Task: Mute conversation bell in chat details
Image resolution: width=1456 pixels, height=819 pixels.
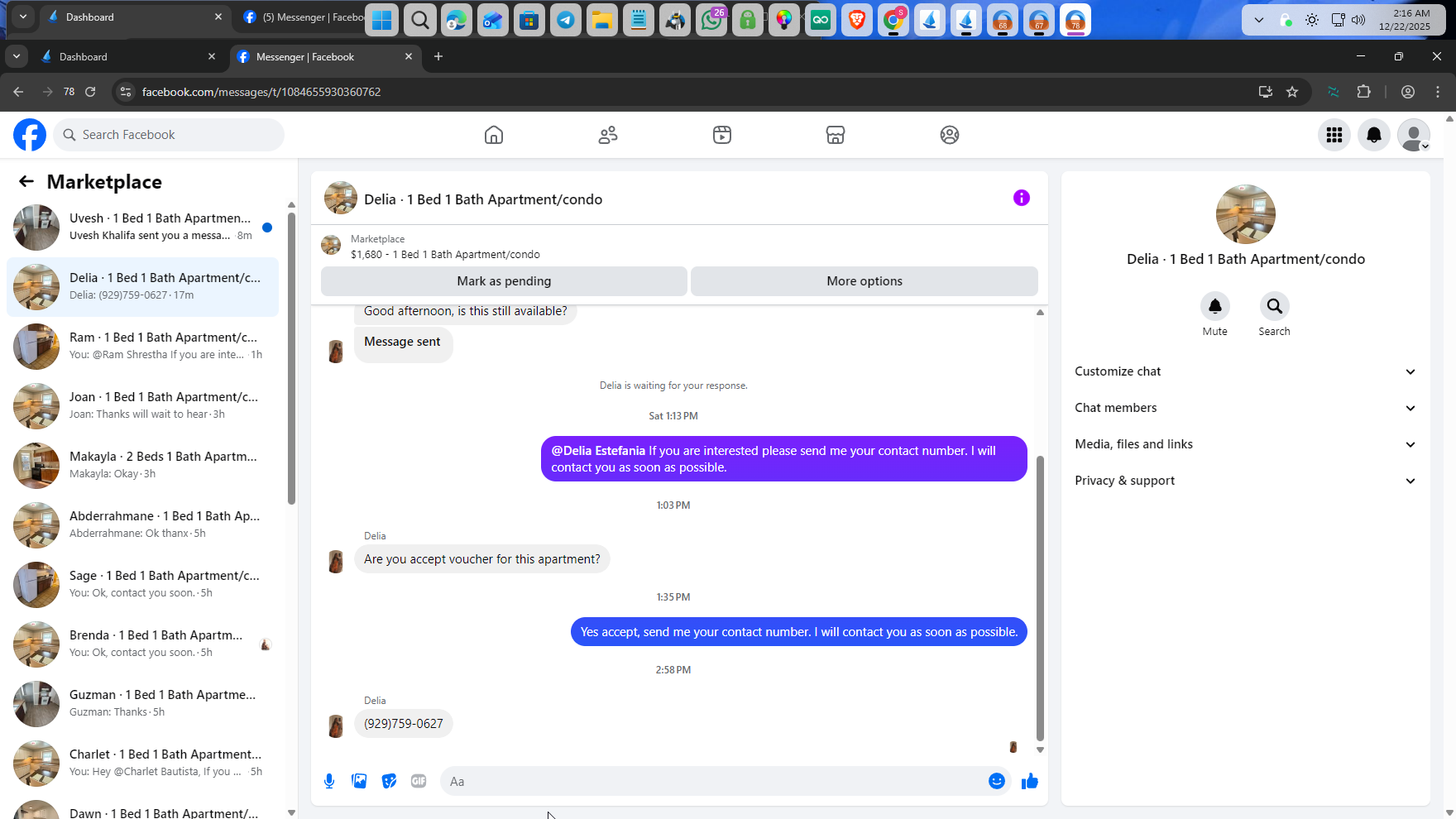Action: click(1215, 306)
